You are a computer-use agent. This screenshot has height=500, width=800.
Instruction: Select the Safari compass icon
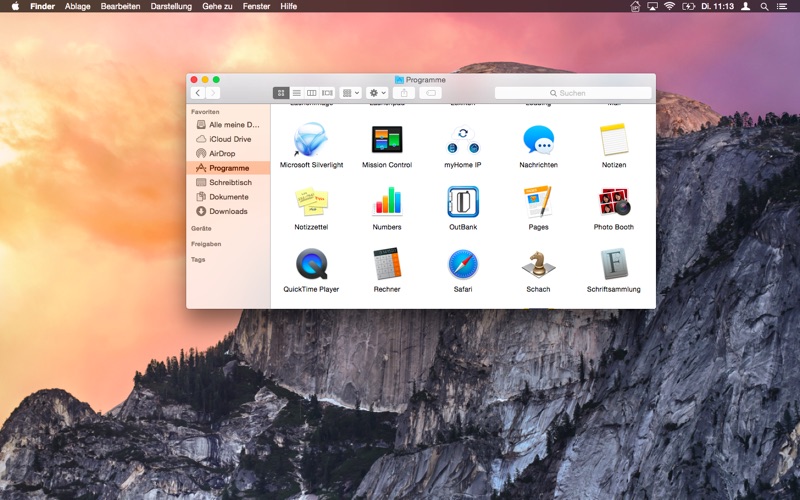[x=463, y=264]
